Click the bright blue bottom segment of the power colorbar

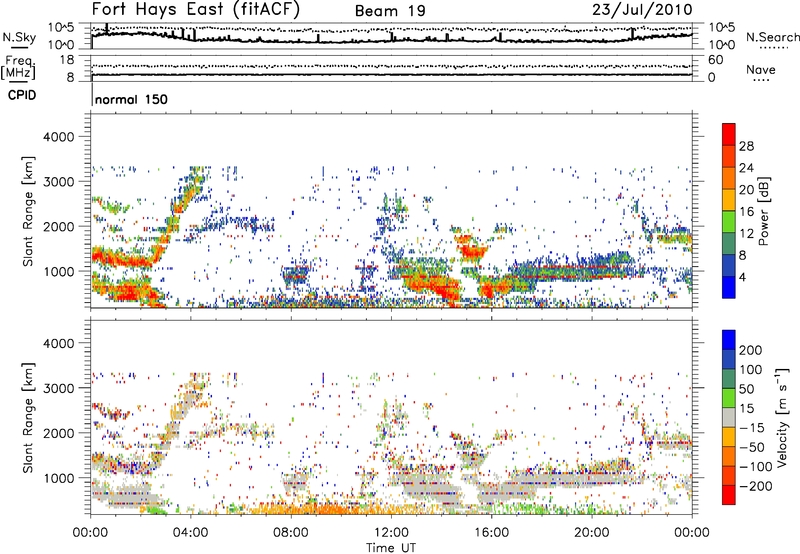click(729, 287)
